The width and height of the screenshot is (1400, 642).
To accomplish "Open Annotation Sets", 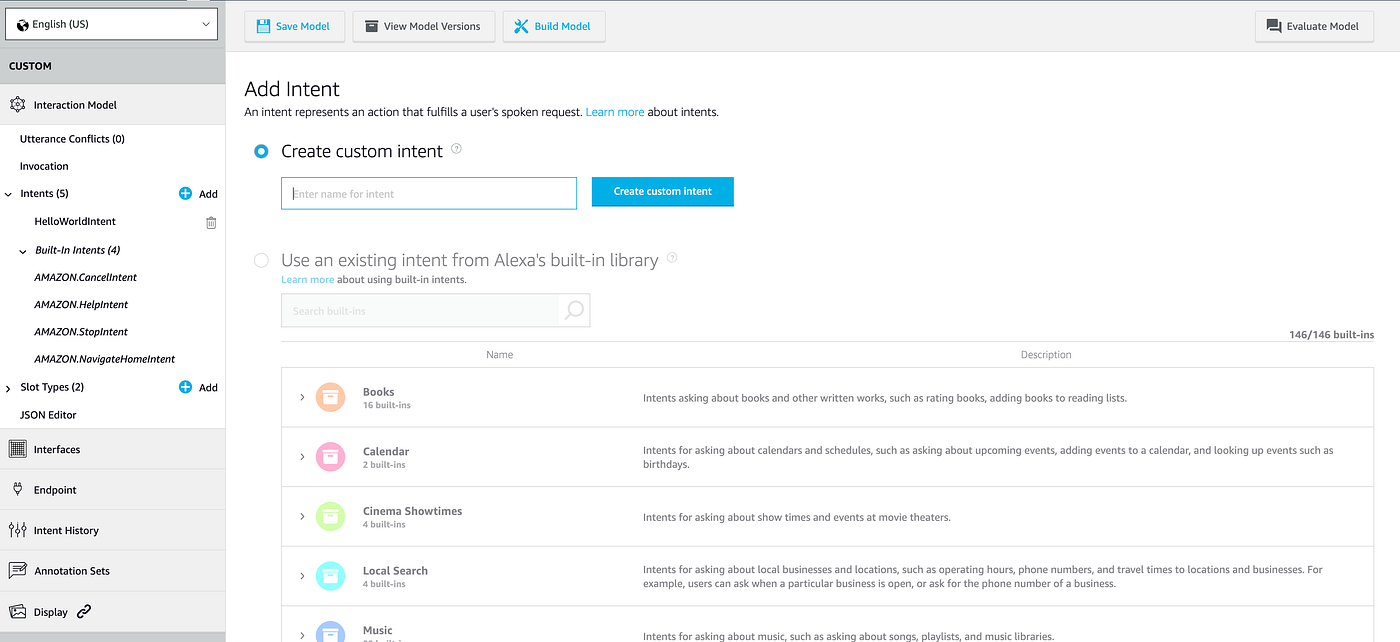I will 112,571.
